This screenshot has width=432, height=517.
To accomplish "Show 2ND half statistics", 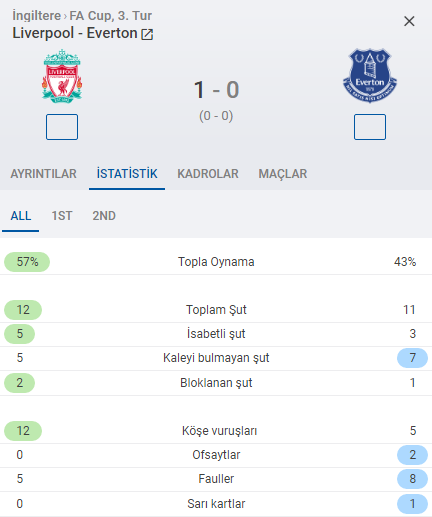I will click(104, 216).
